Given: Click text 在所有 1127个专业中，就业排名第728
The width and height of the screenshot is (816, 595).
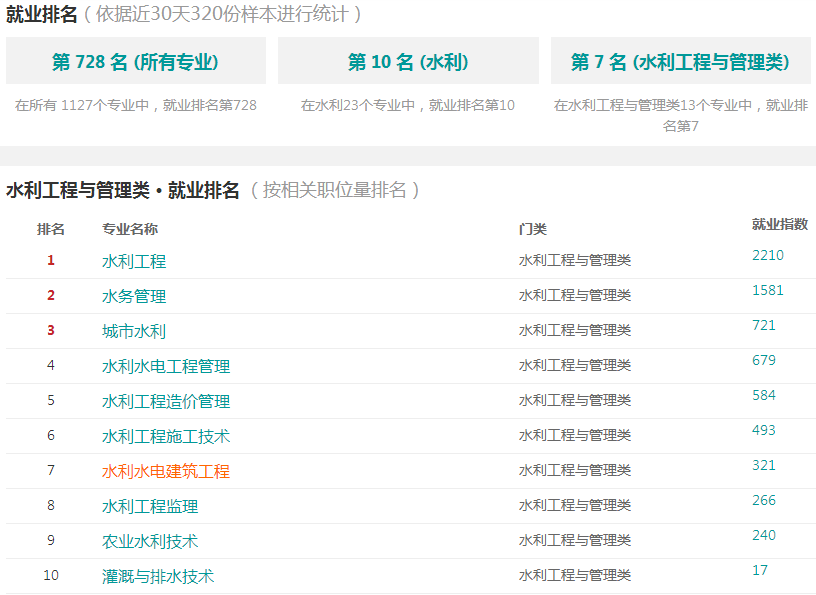Looking at the screenshot, I should click(x=136, y=105).
